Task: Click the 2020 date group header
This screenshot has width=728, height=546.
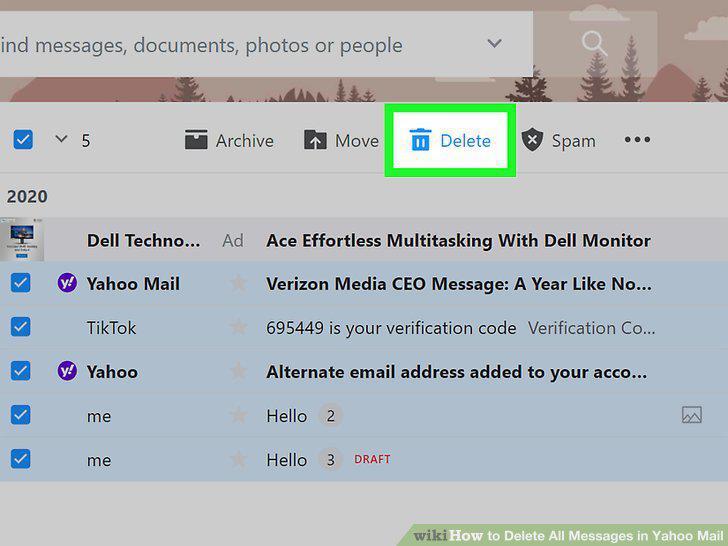Action: pos(27,196)
